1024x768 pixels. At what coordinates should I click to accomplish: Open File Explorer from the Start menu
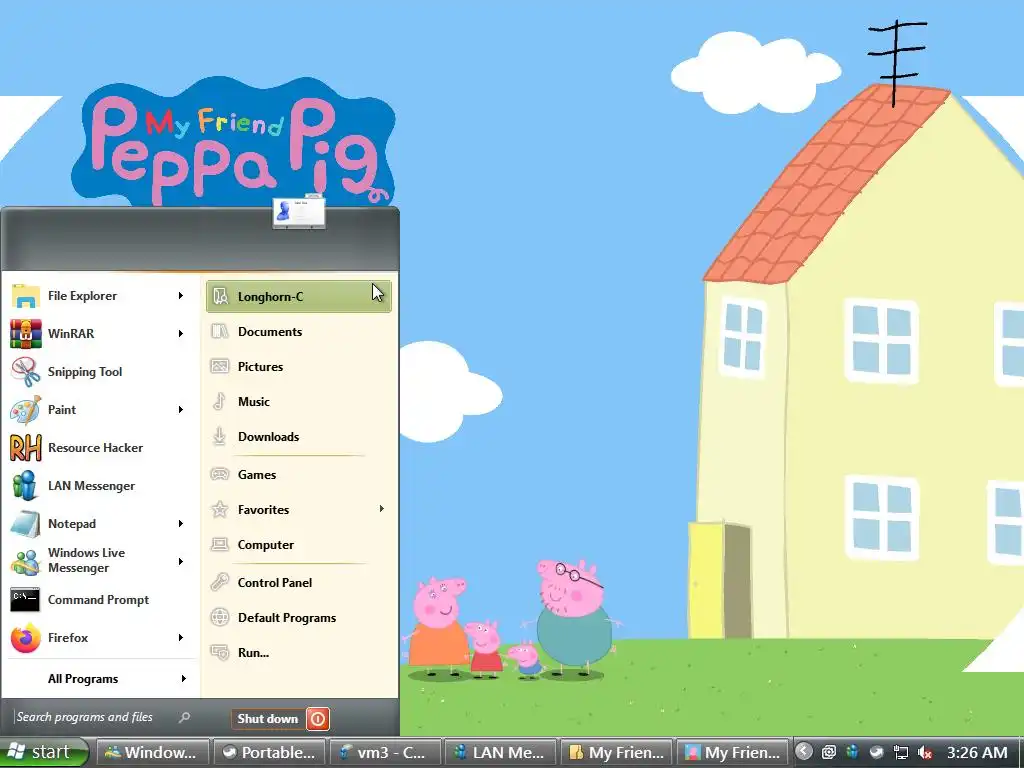coord(99,296)
